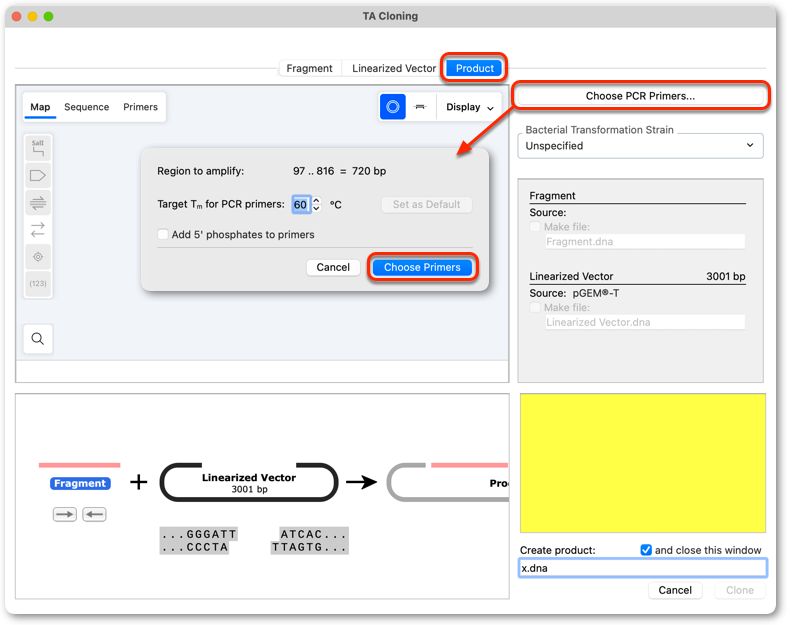Image resolution: width=800 pixels, height=625 pixels.
Task: Toggle the primers display icon in sidebar
Action: click(38, 203)
